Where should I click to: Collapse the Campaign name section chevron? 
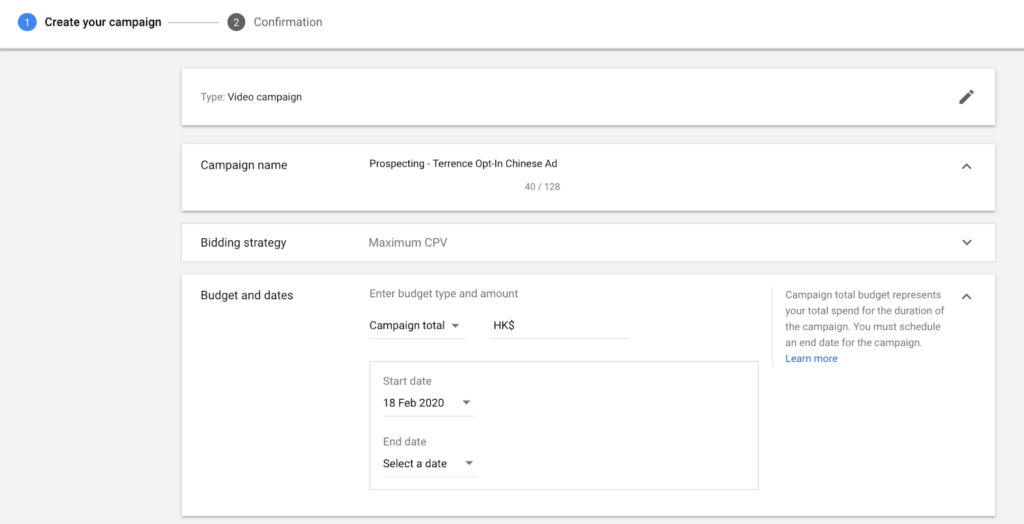pyautogui.click(x=967, y=166)
